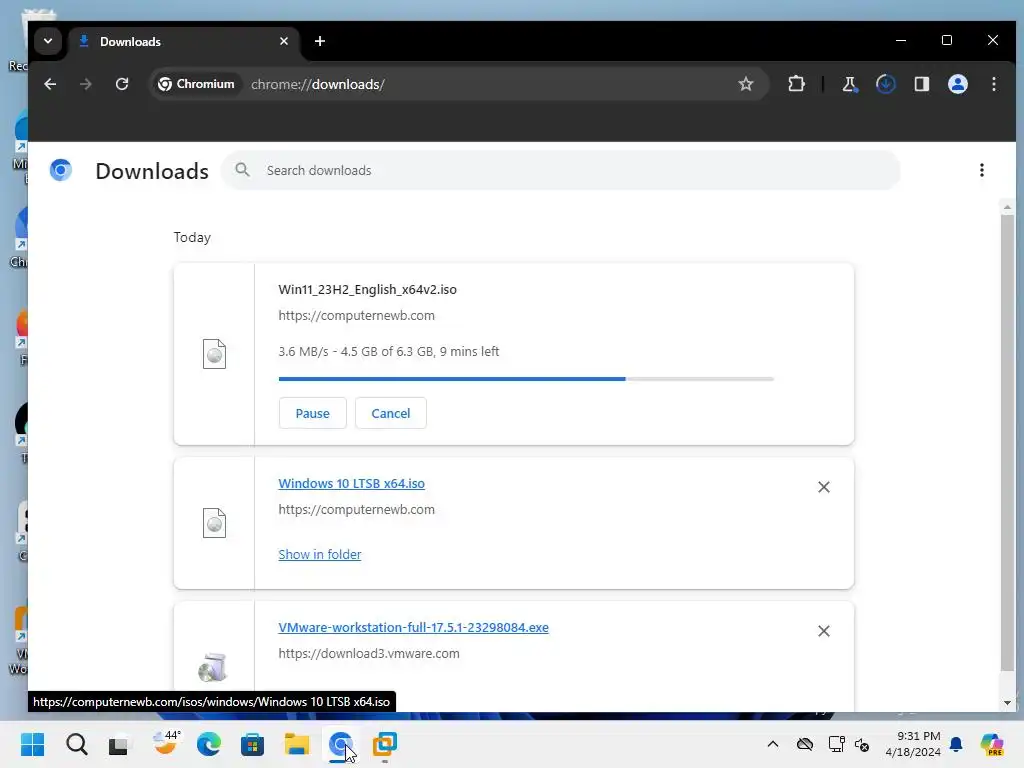Viewport: 1024px width, 768px height.
Task: Click the OneDrive cloud tray icon
Action: 805,744
